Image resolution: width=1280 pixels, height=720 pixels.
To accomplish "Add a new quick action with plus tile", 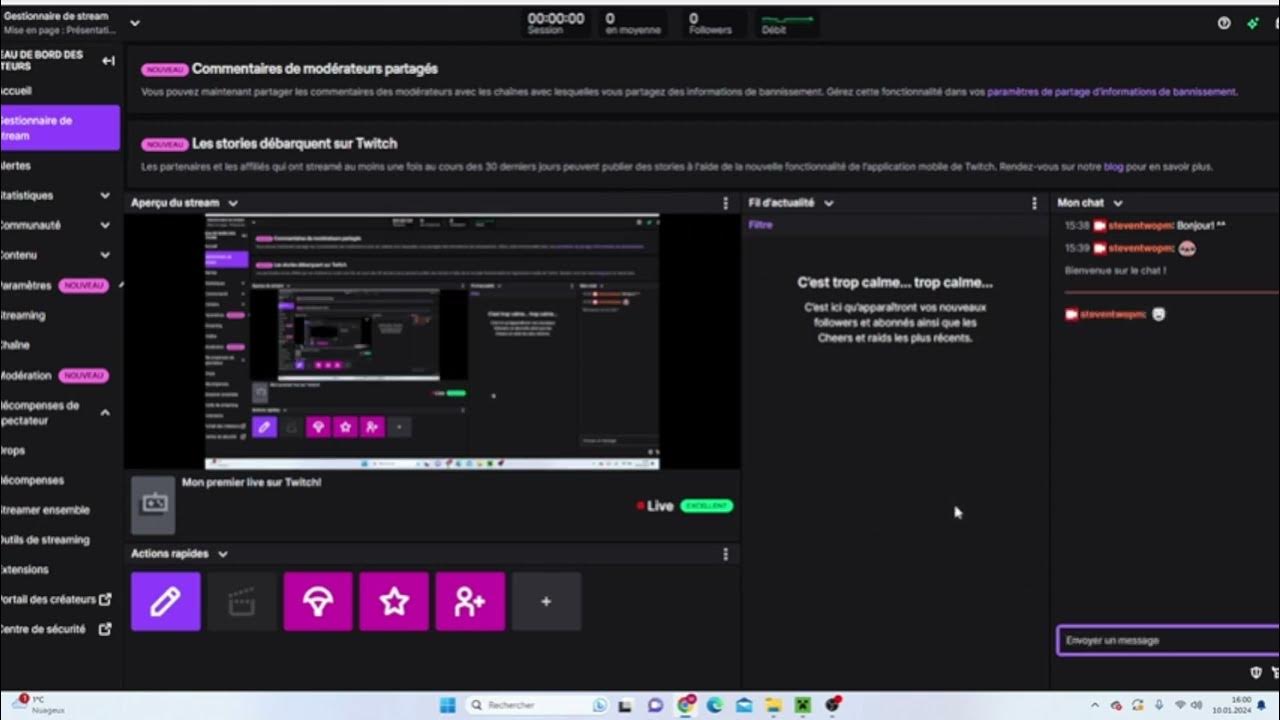I will click(x=546, y=601).
